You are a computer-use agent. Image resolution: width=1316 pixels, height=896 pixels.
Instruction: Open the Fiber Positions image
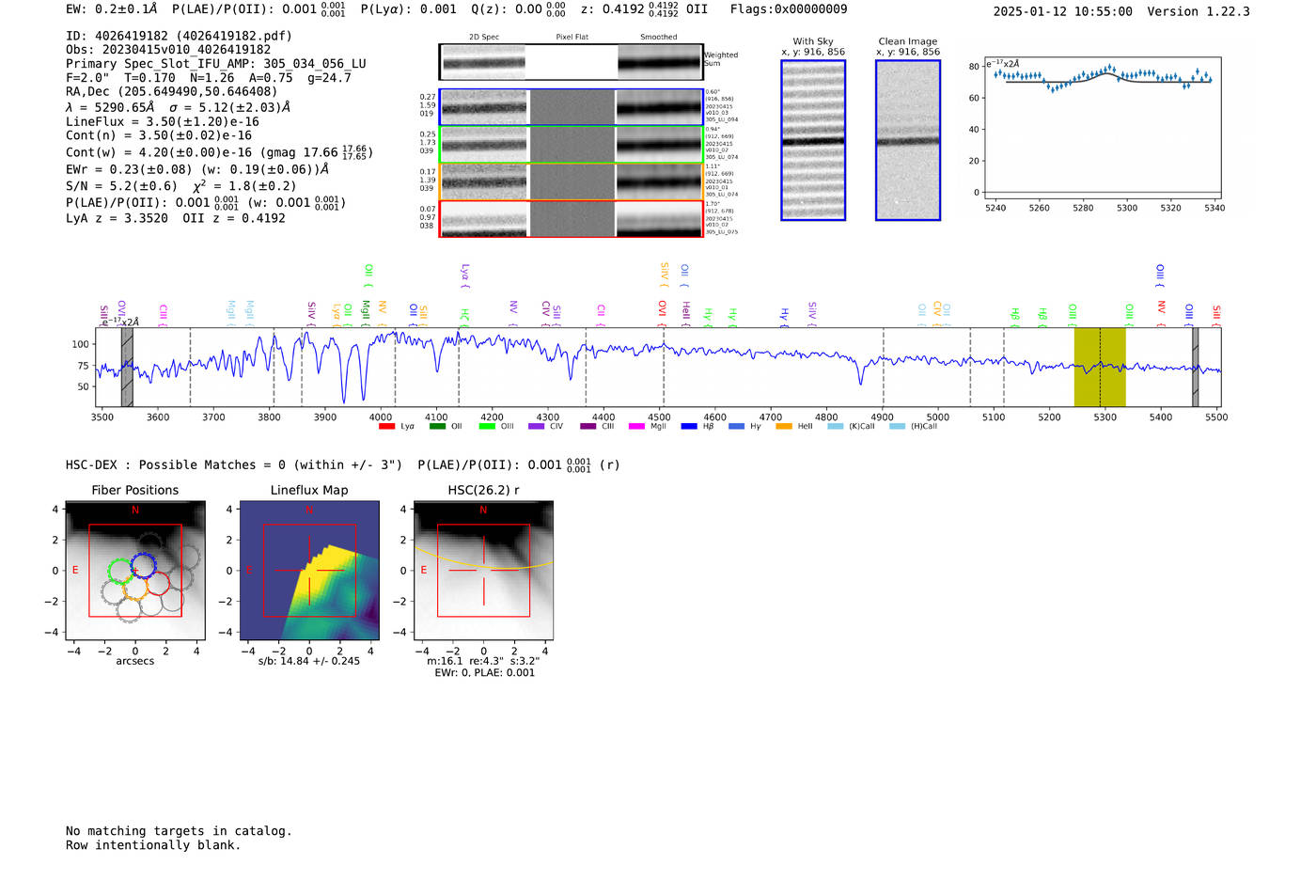click(135, 570)
